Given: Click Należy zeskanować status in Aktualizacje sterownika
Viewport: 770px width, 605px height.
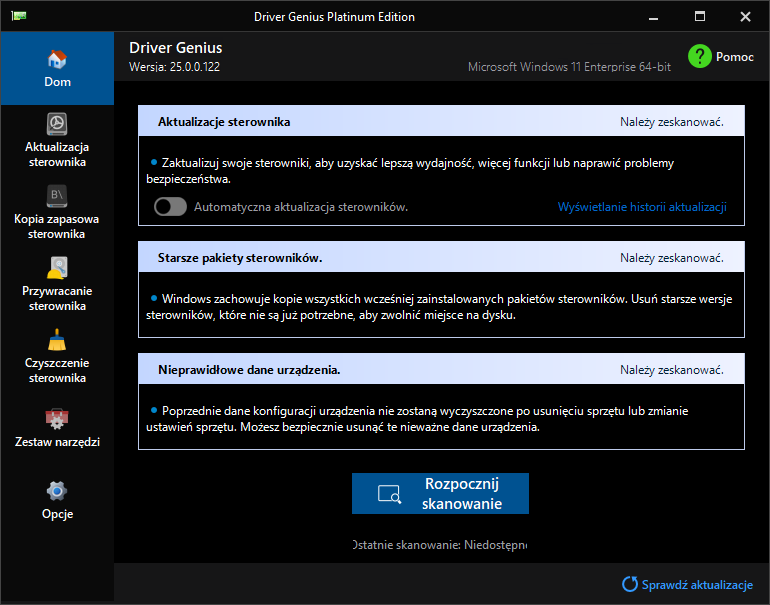Looking at the screenshot, I should tap(671, 122).
